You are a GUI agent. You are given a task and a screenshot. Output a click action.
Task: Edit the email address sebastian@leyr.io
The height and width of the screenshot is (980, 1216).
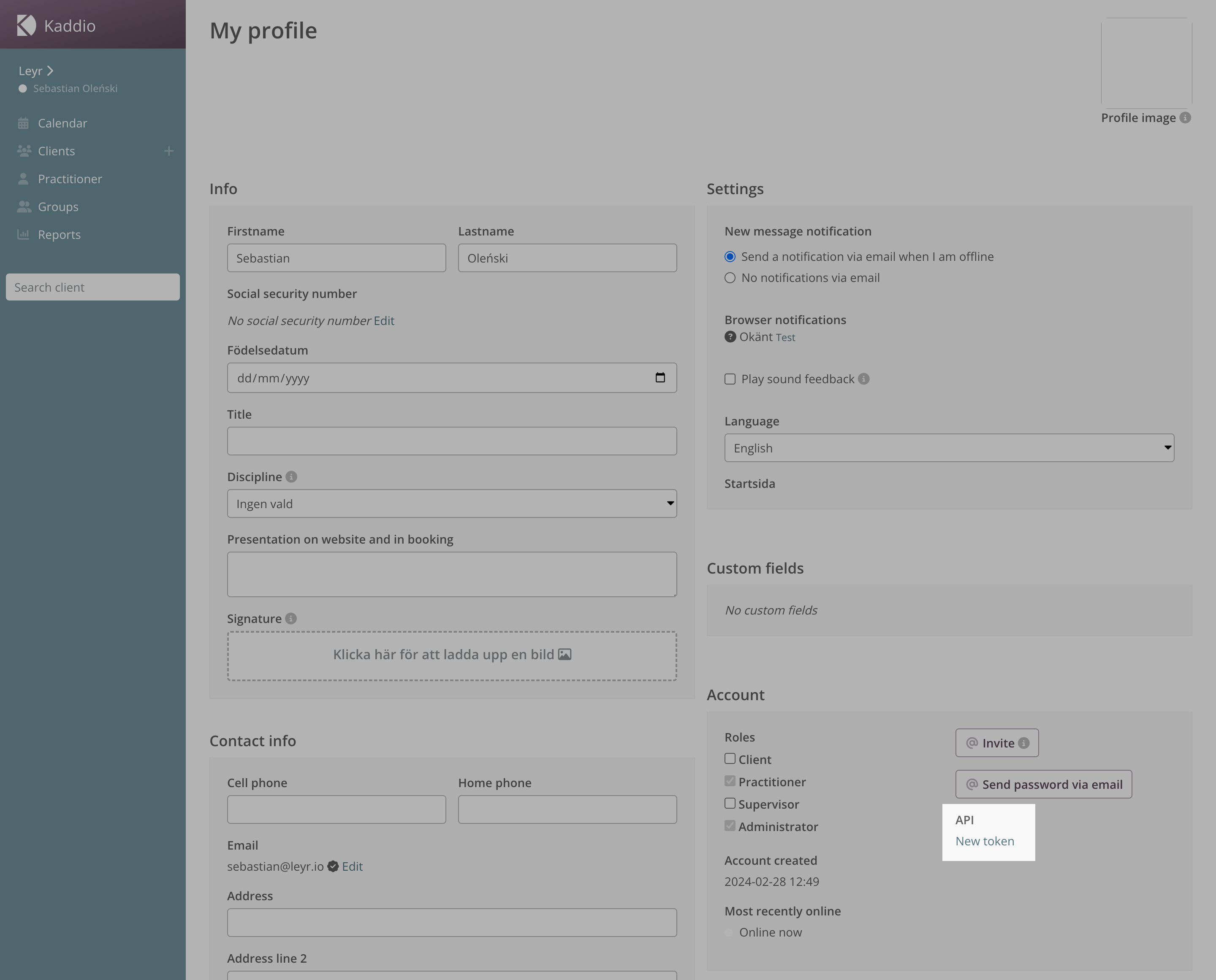[353, 866]
